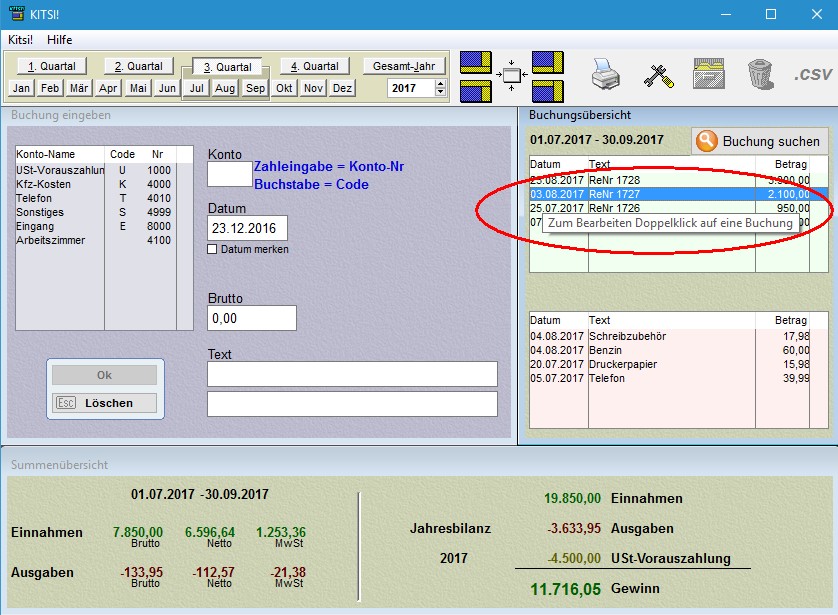838x615 pixels.
Task: Select the Gesamt-Jahr period button
Action: tap(403, 66)
